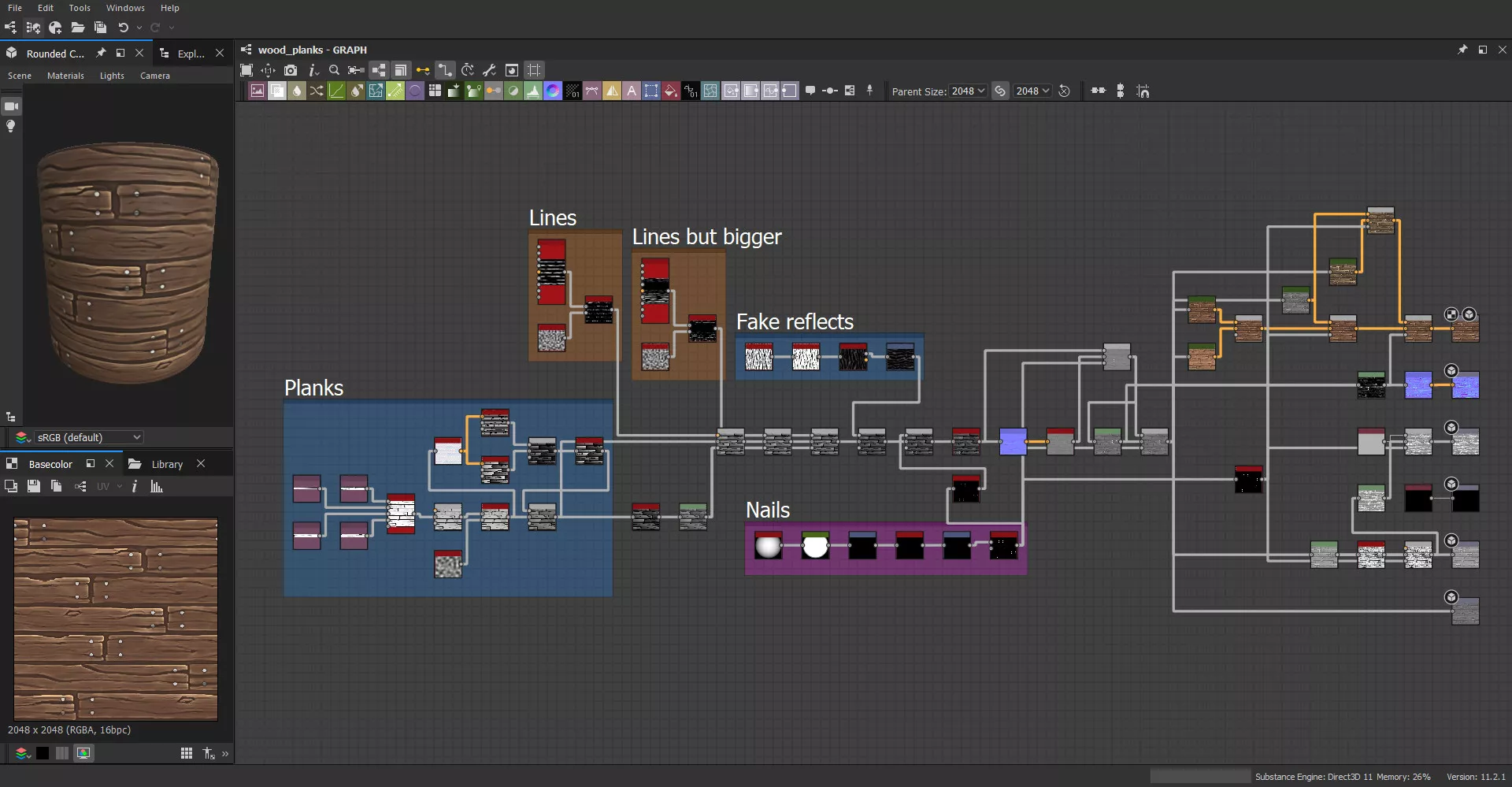Open the Windows menu
Viewport: 1512px width, 787px height.
tap(125, 8)
